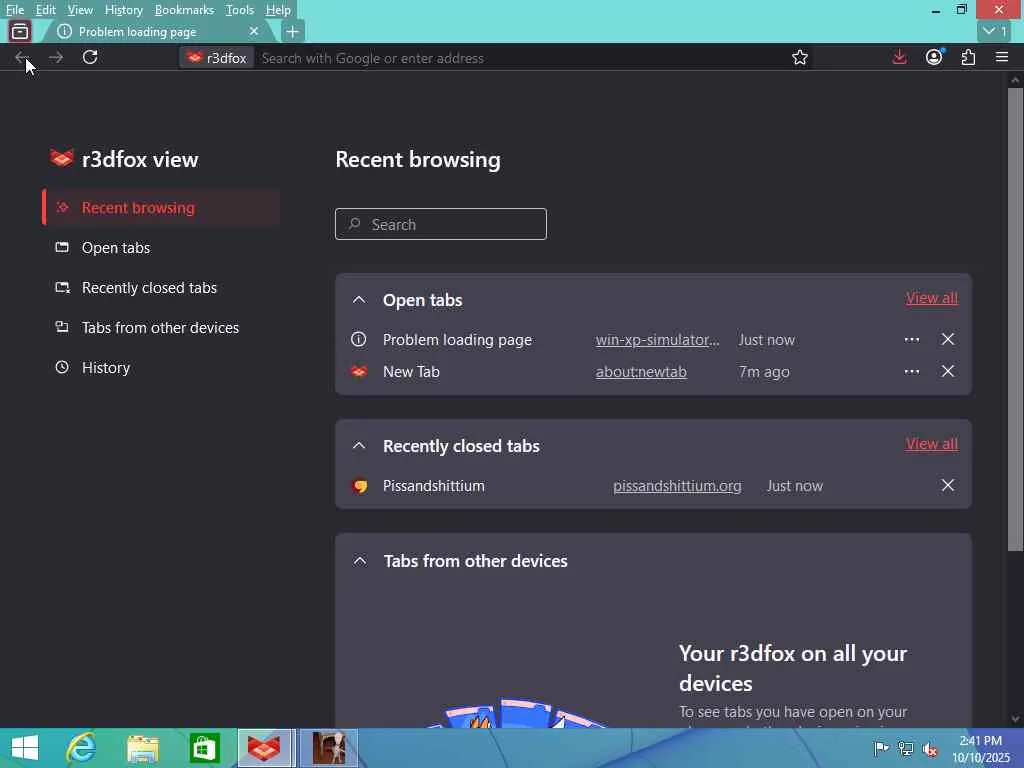
Task: Open the account profile icon
Action: coord(934,57)
